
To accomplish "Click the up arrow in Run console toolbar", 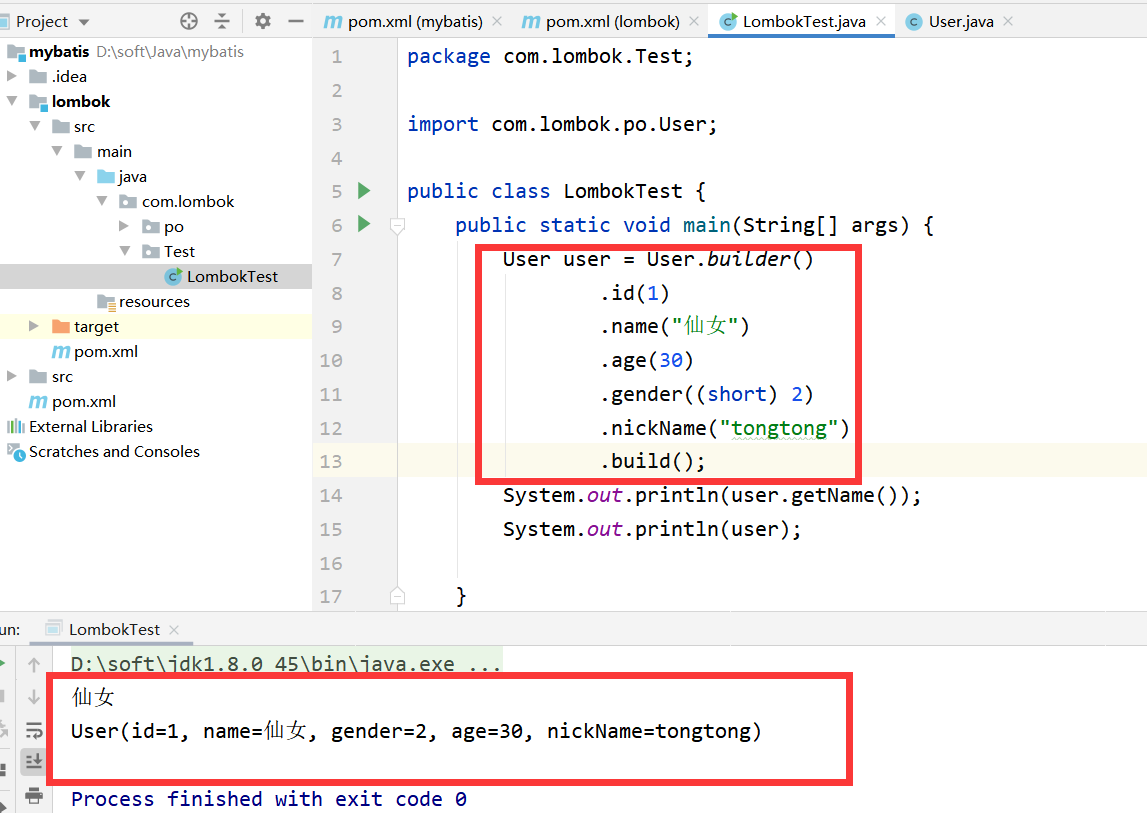I will click(34, 663).
